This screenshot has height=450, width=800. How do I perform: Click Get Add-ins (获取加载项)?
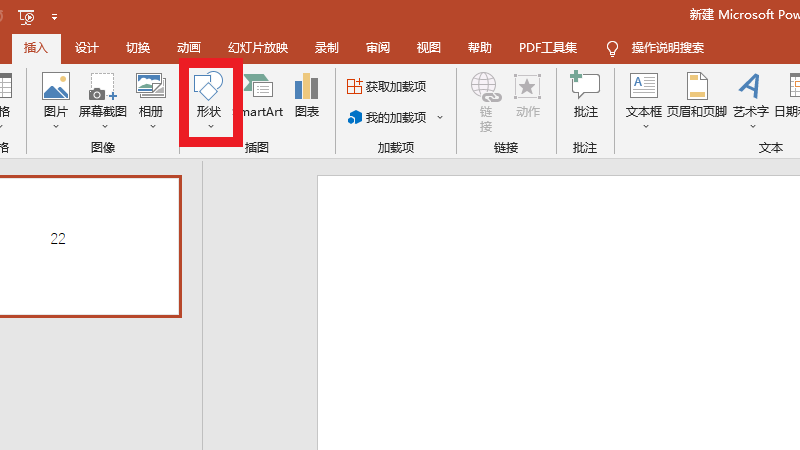tap(387, 87)
